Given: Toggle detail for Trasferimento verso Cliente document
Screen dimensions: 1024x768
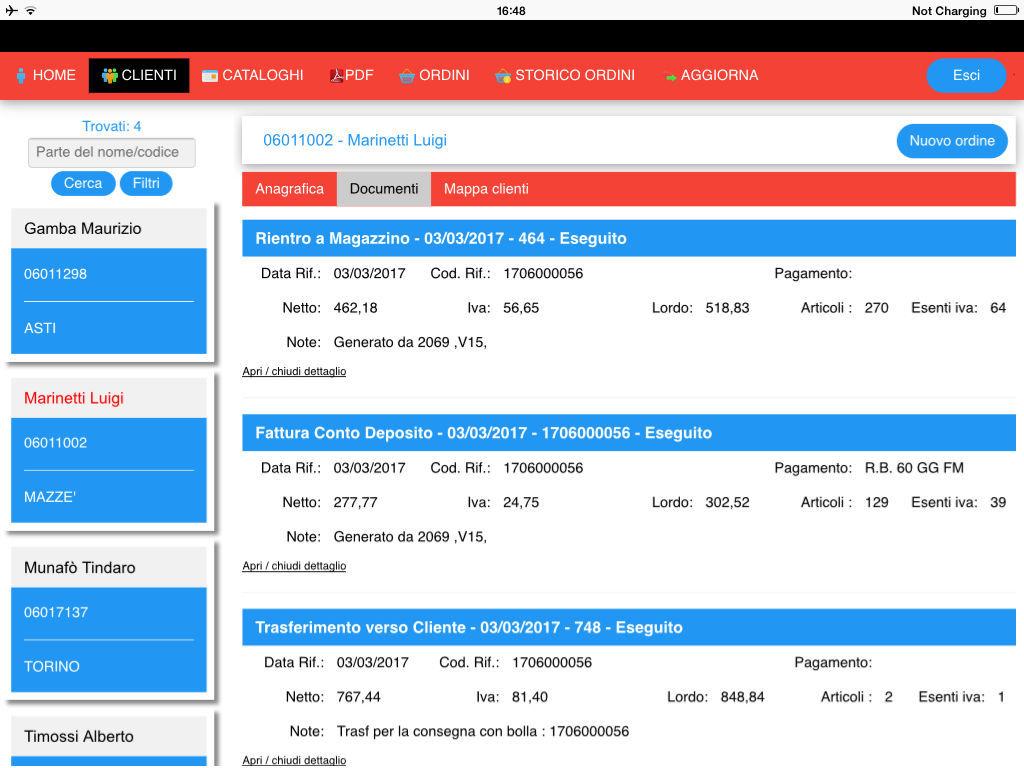Looking at the screenshot, I should pos(294,760).
